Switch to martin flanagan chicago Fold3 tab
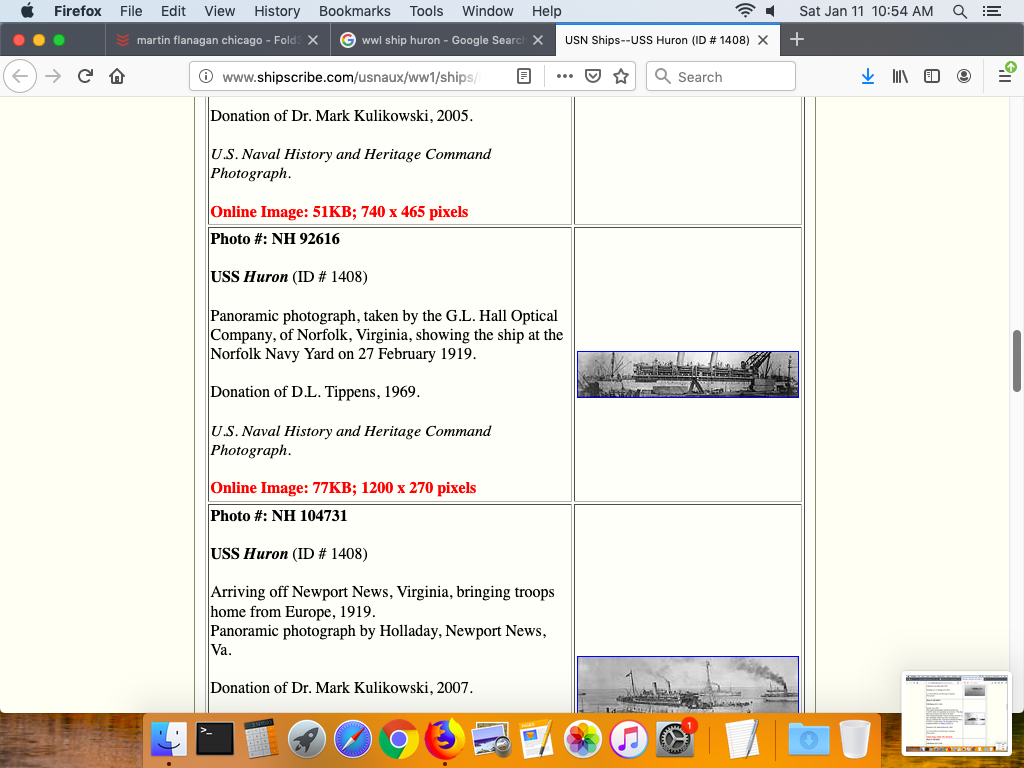 pos(216,40)
